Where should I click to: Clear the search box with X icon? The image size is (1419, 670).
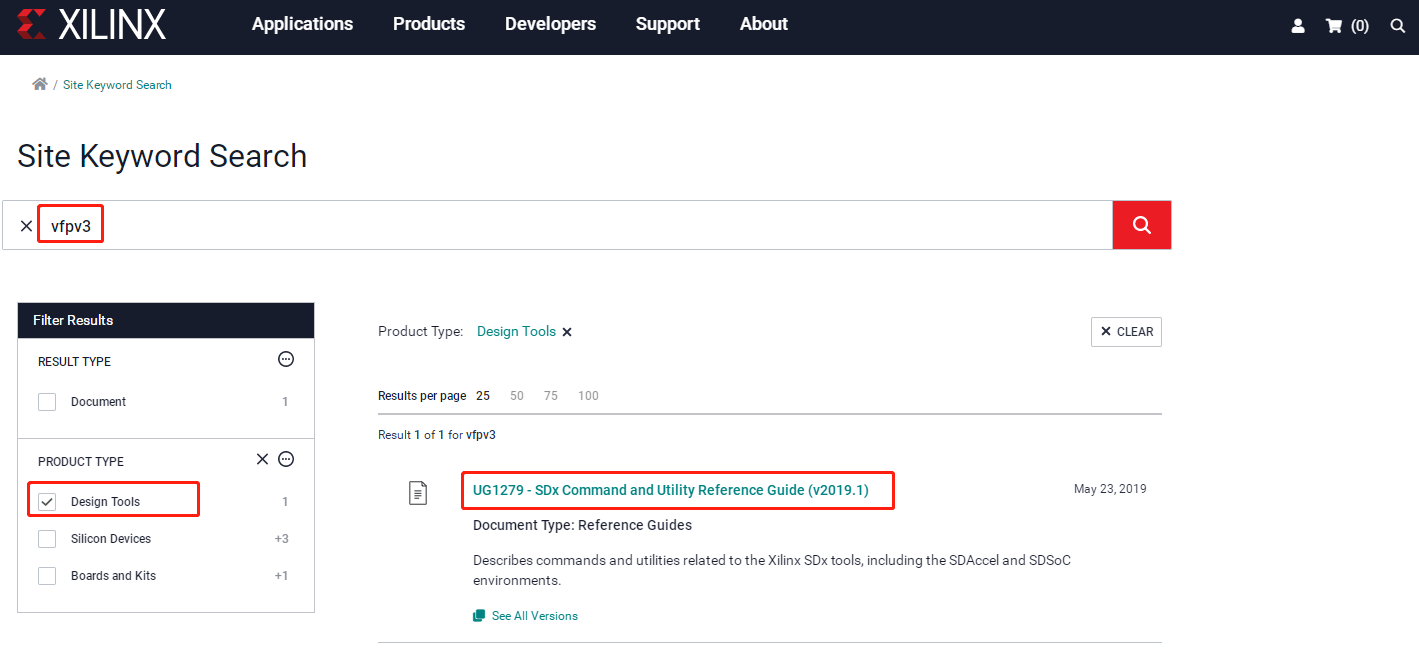click(26, 226)
